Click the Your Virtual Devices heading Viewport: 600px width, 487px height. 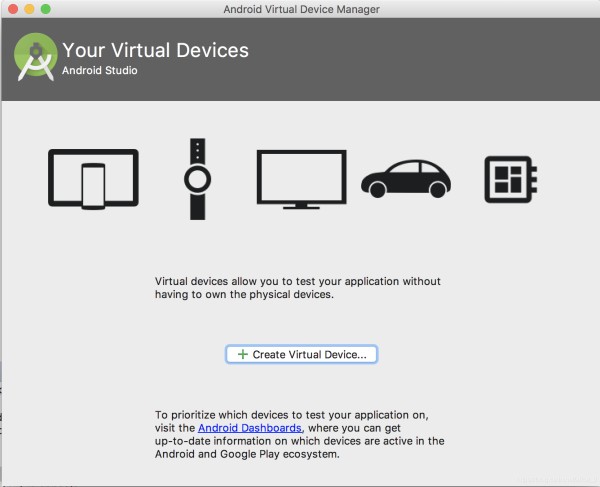[x=155, y=50]
